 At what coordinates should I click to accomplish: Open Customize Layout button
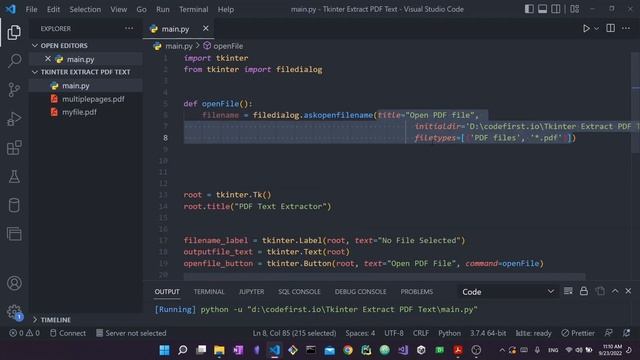click(x=575, y=9)
